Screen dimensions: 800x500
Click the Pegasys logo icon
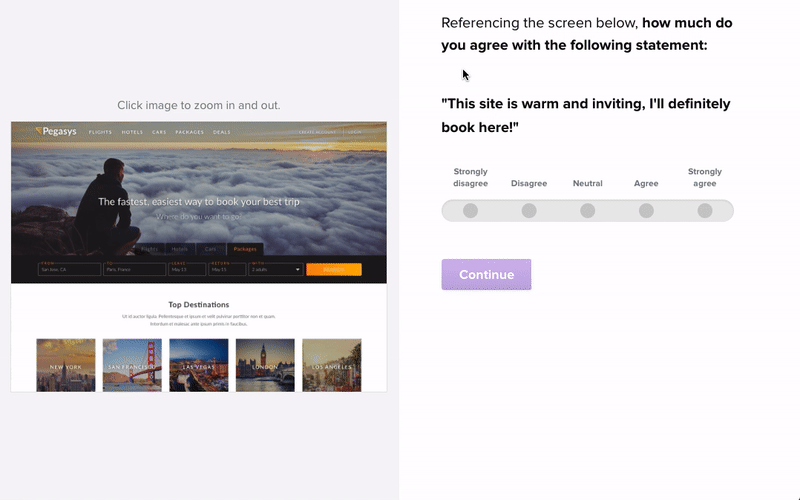click(x=37, y=130)
